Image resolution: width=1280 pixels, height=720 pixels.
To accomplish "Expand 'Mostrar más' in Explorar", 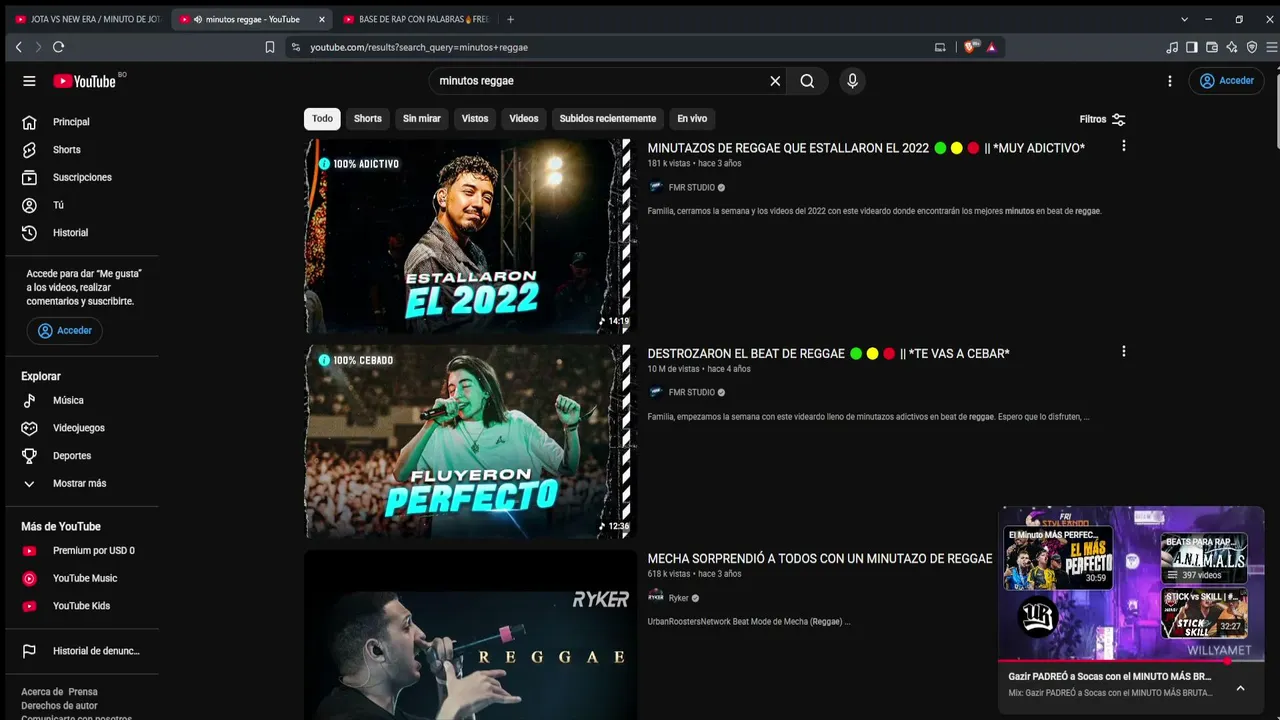I will [x=84, y=484].
